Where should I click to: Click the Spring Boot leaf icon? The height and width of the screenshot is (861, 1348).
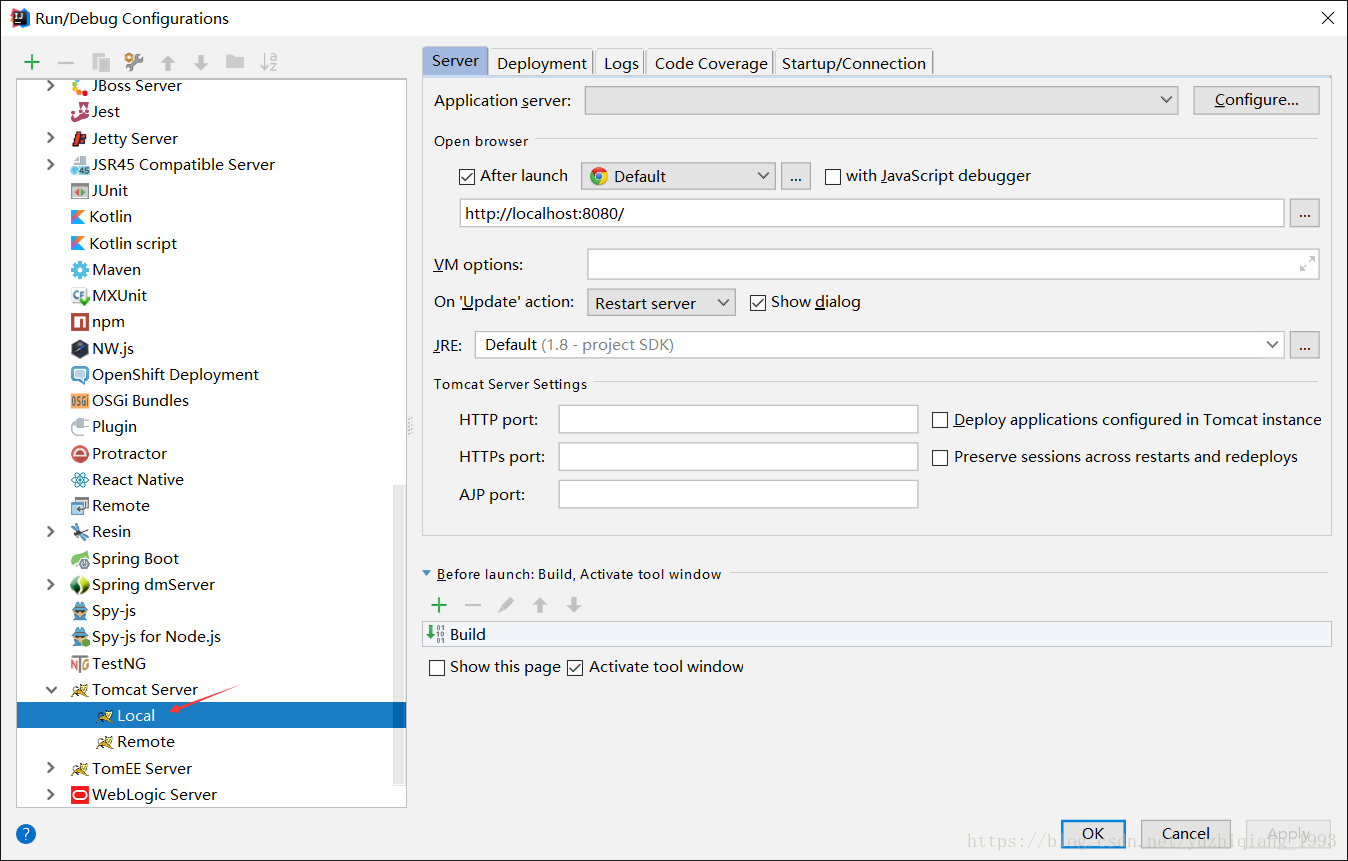(80, 559)
